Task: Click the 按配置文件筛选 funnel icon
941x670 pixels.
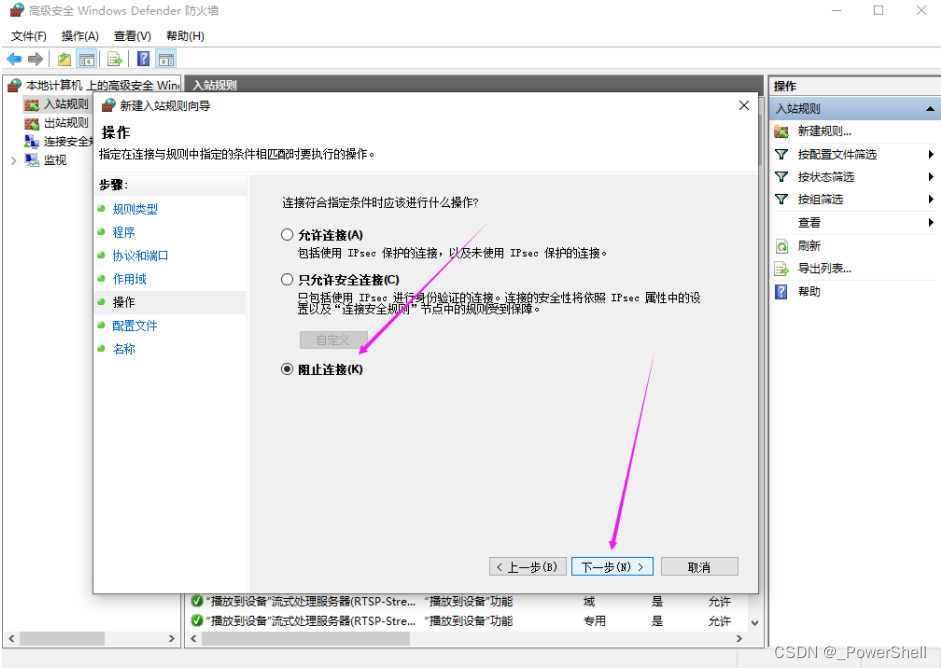Action: pos(781,154)
